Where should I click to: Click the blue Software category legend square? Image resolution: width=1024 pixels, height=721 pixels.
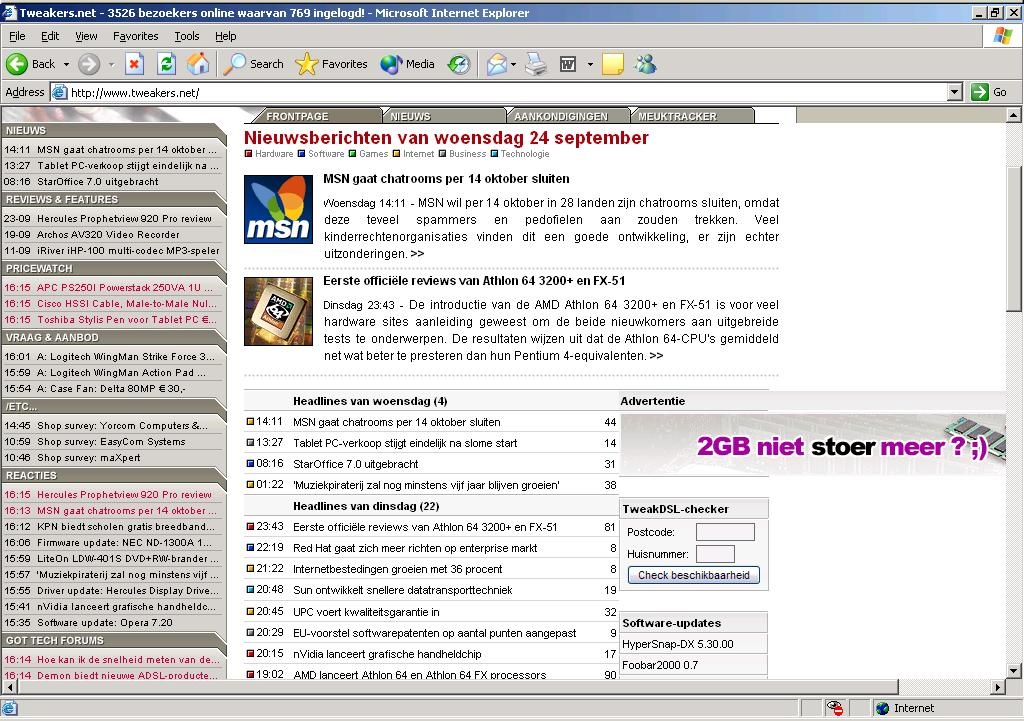pos(301,154)
